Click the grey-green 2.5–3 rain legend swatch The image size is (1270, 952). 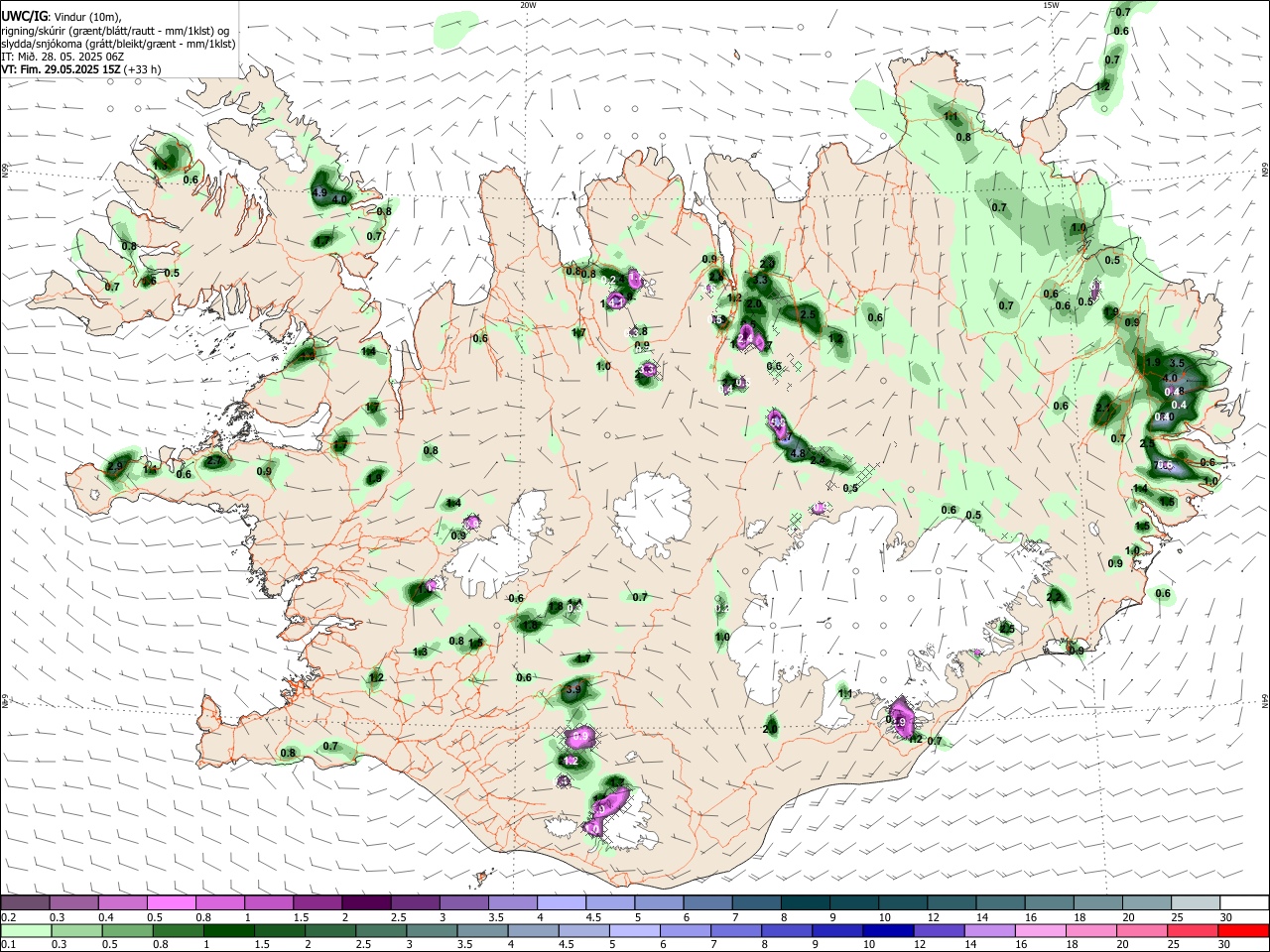381,930
